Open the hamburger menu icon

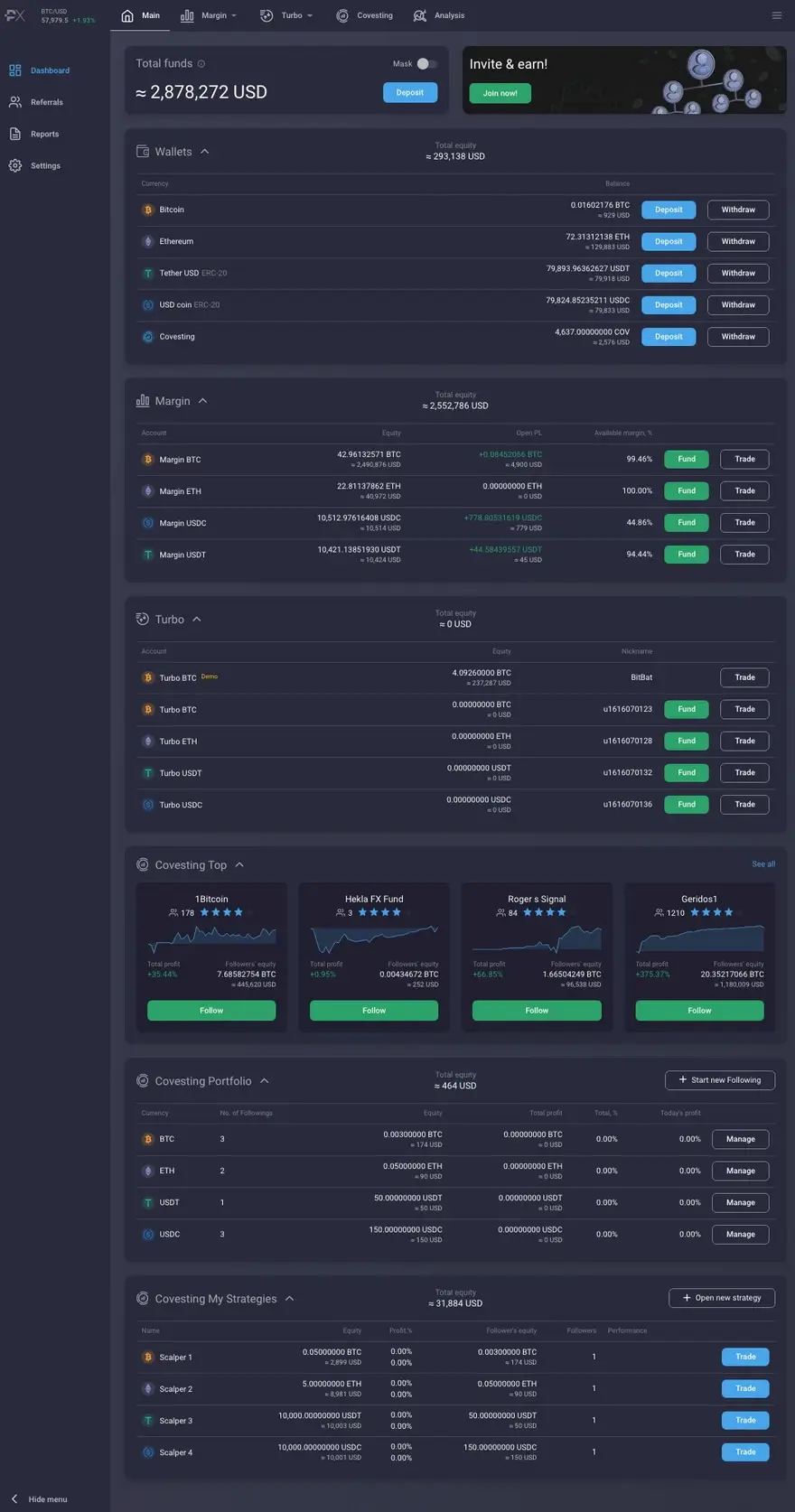pyautogui.click(x=777, y=15)
